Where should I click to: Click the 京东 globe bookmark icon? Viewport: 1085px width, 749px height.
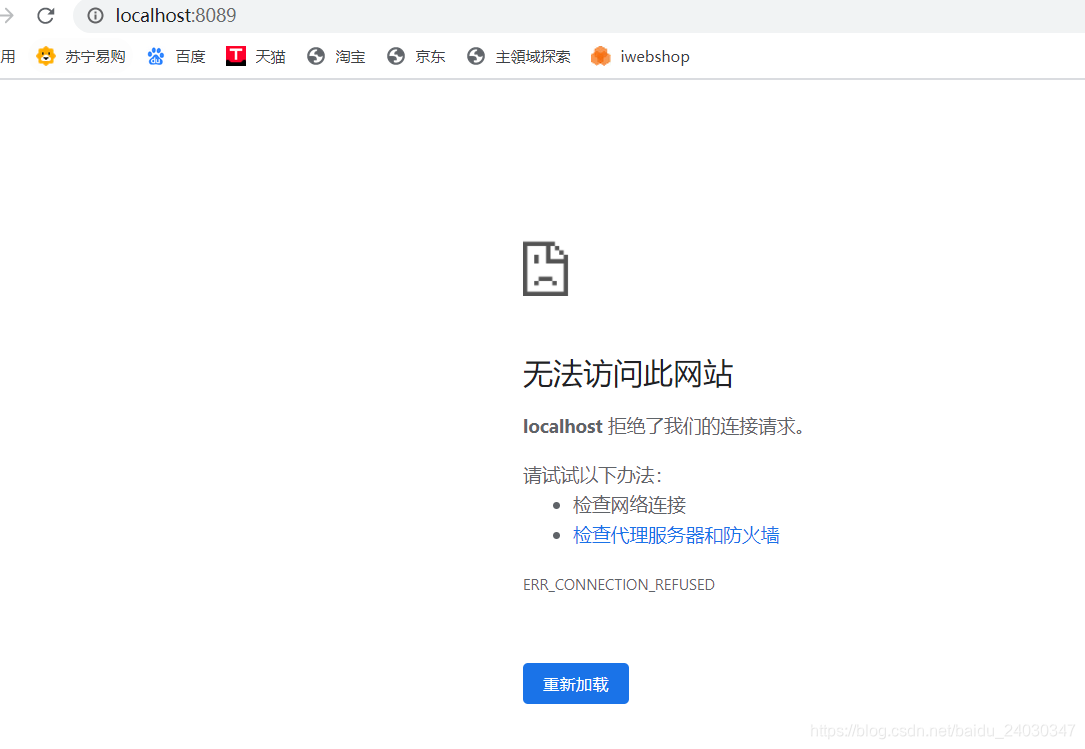[396, 56]
